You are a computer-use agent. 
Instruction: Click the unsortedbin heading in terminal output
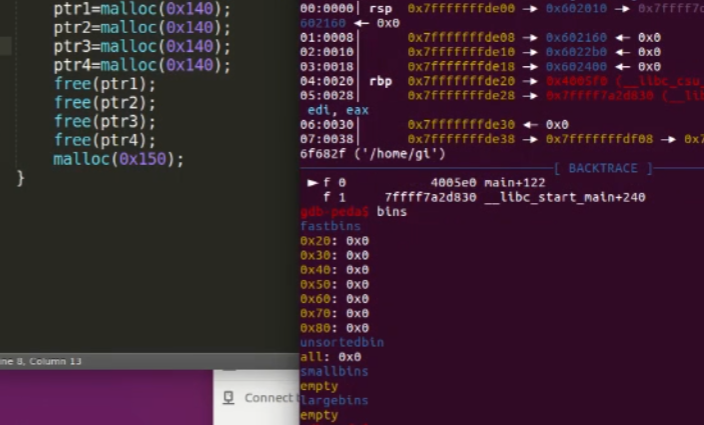click(x=341, y=342)
